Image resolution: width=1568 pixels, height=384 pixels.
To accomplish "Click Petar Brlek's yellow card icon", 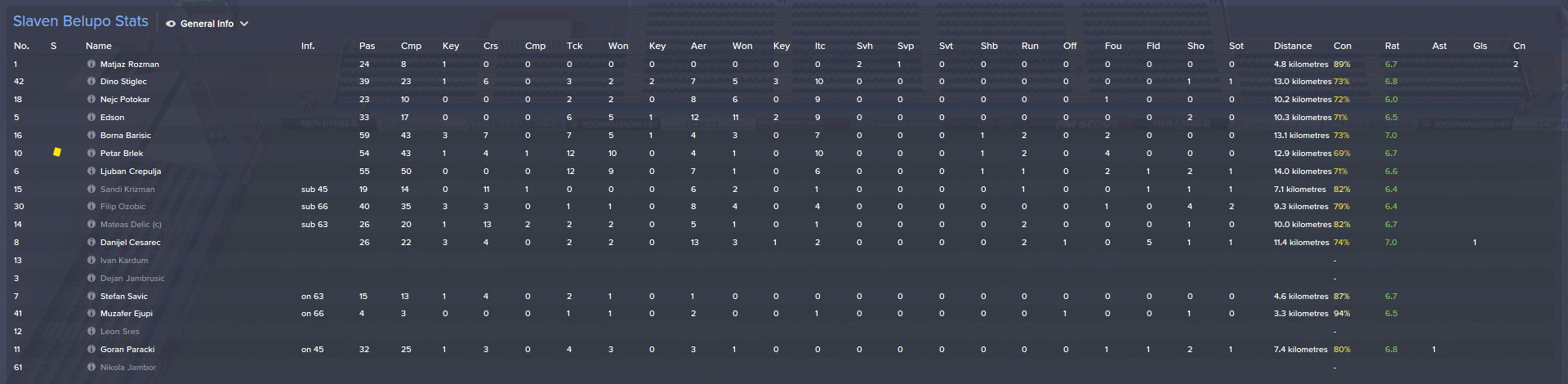I will point(57,152).
